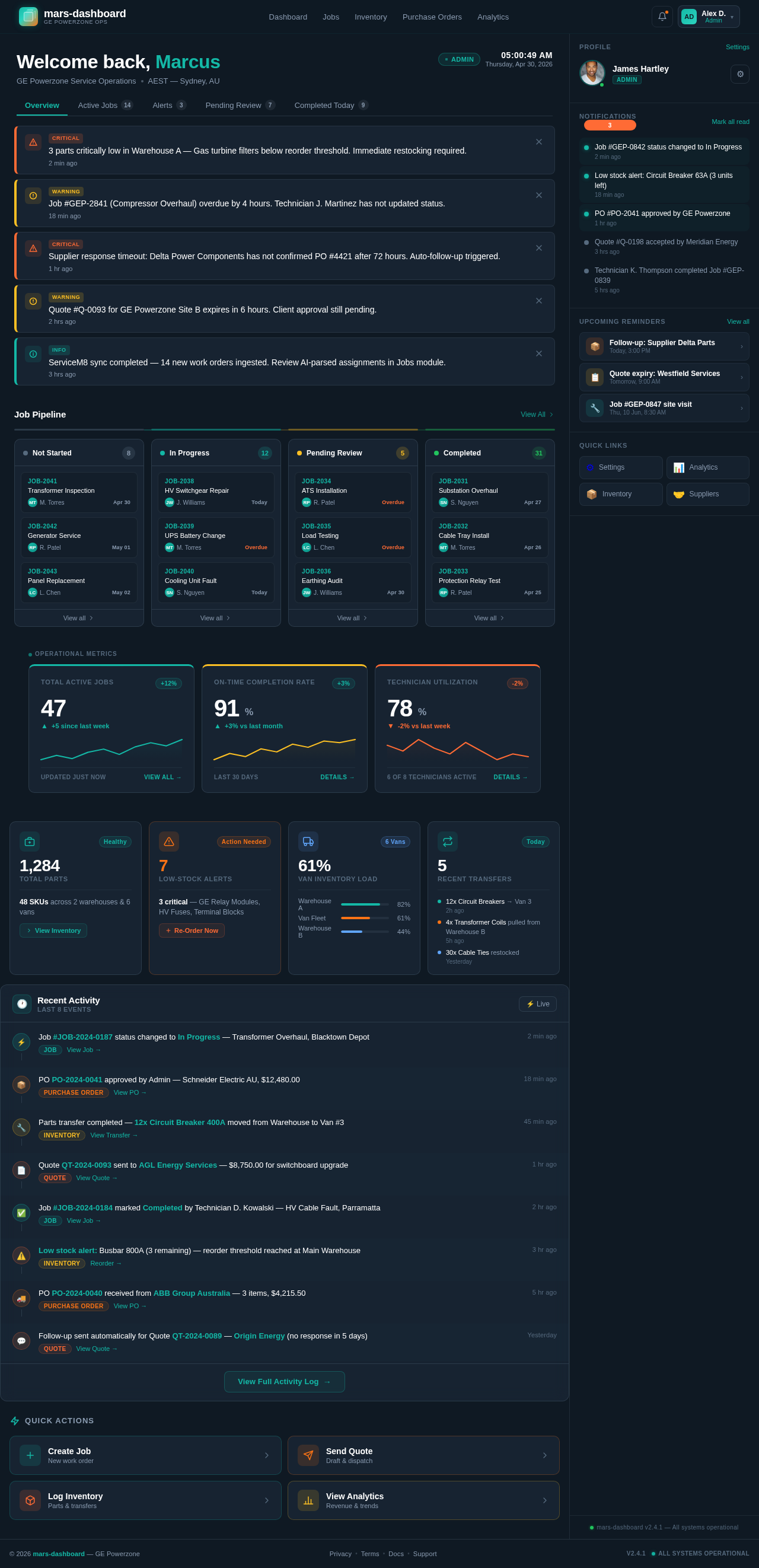Open the Details link for Technician Utilization
The height and width of the screenshot is (1568, 759).
(x=511, y=777)
